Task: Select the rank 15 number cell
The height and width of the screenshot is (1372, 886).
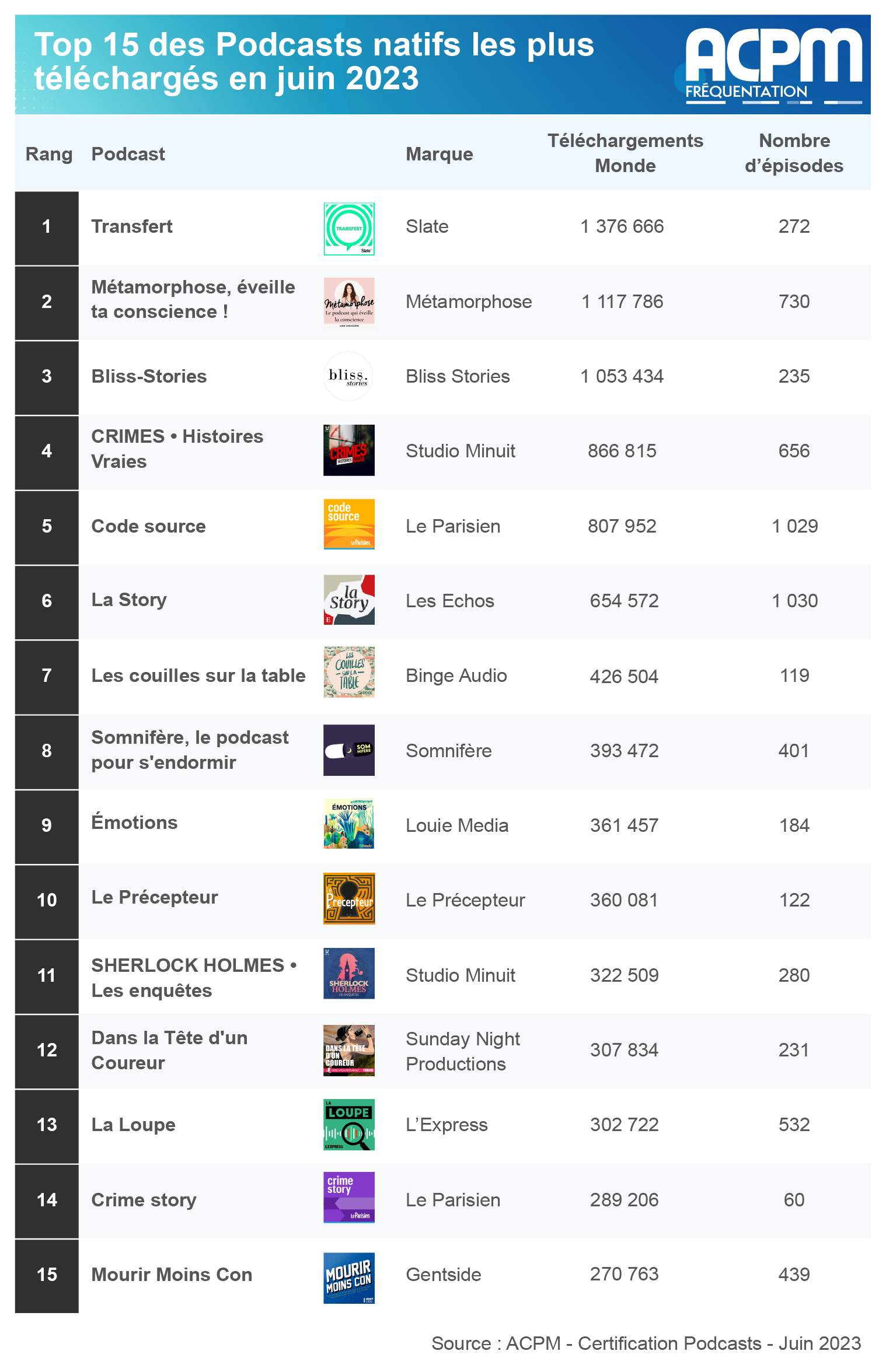Action: click(47, 1275)
